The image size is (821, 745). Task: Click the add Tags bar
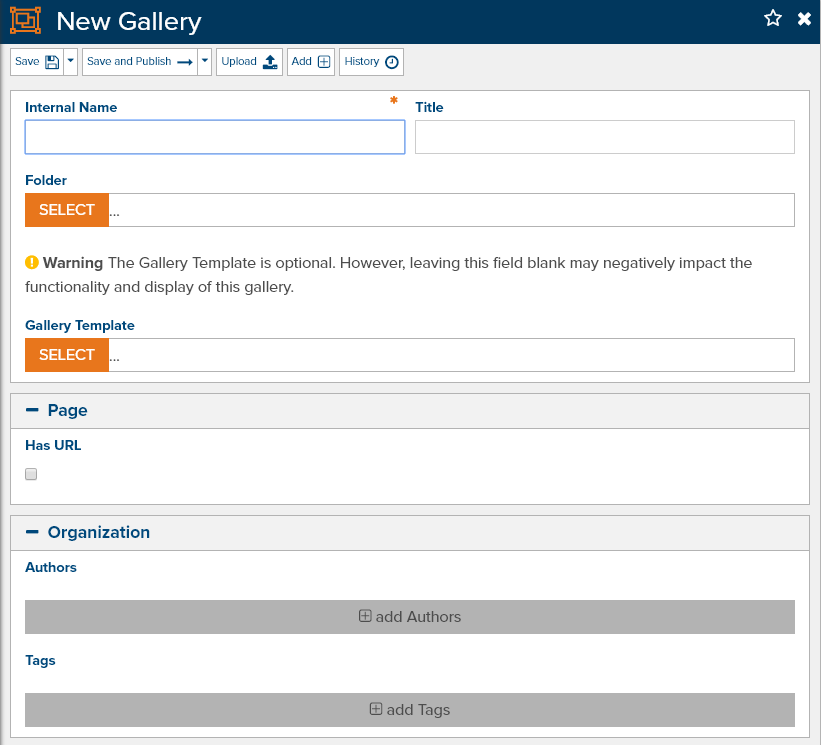[x=410, y=710]
